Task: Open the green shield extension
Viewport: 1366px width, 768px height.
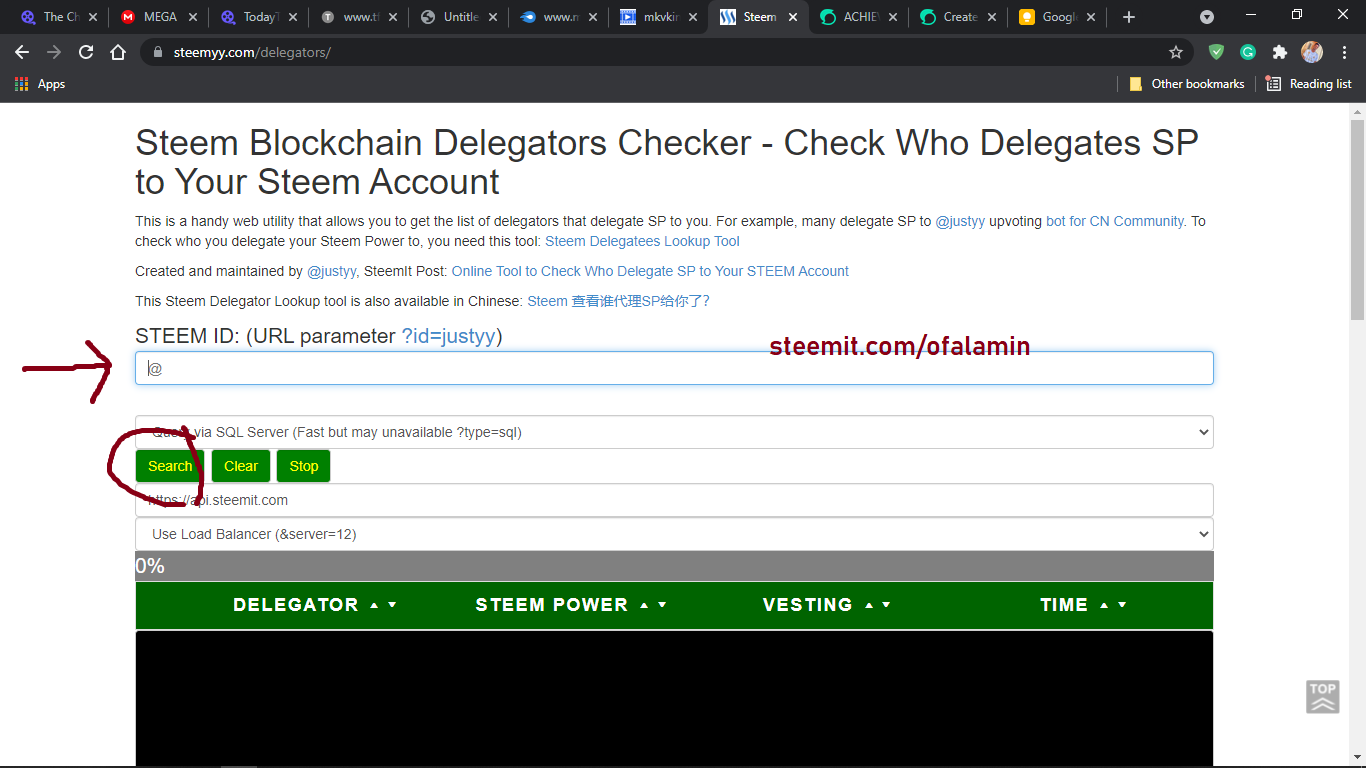Action: point(1216,52)
